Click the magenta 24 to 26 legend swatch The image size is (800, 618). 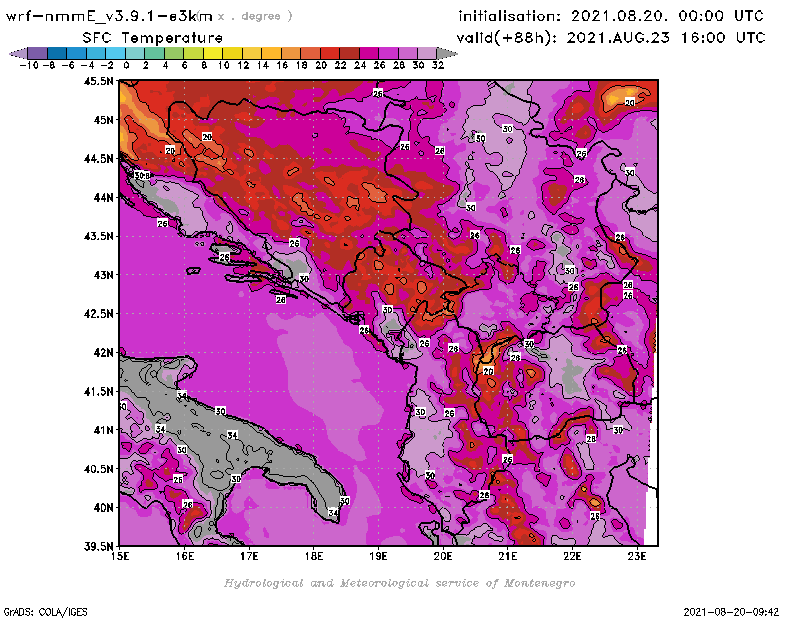(x=369, y=53)
